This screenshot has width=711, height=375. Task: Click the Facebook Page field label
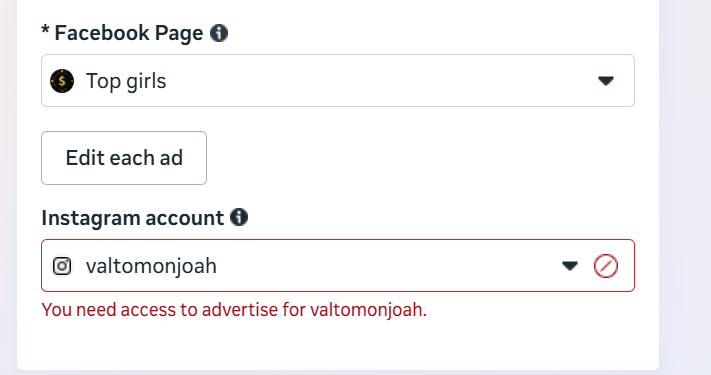click(129, 34)
